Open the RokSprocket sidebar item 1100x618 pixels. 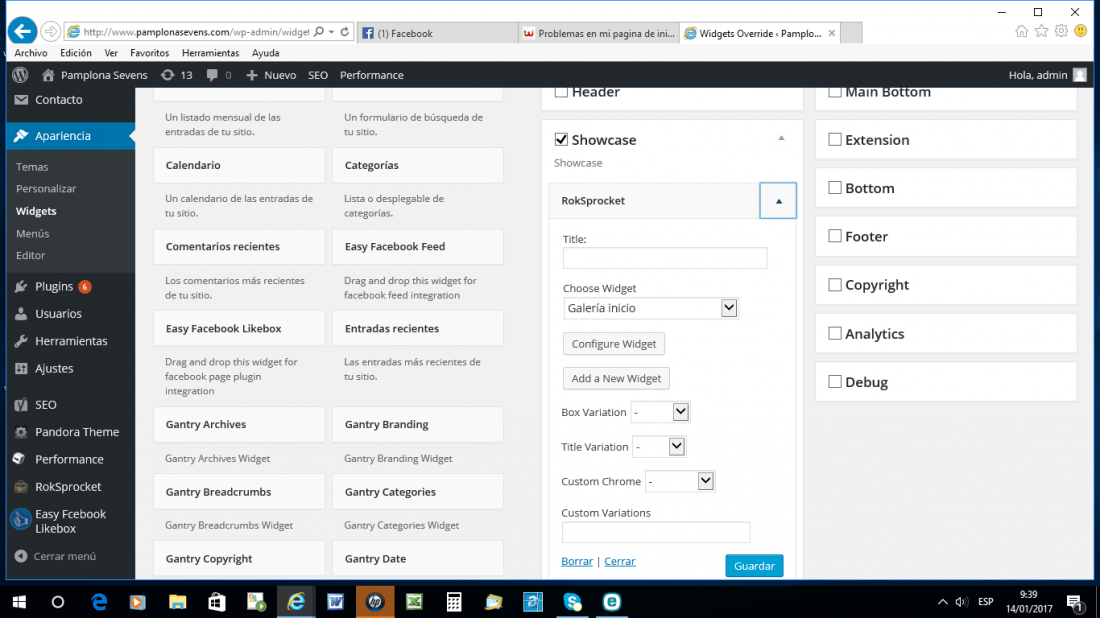[x=70, y=486]
